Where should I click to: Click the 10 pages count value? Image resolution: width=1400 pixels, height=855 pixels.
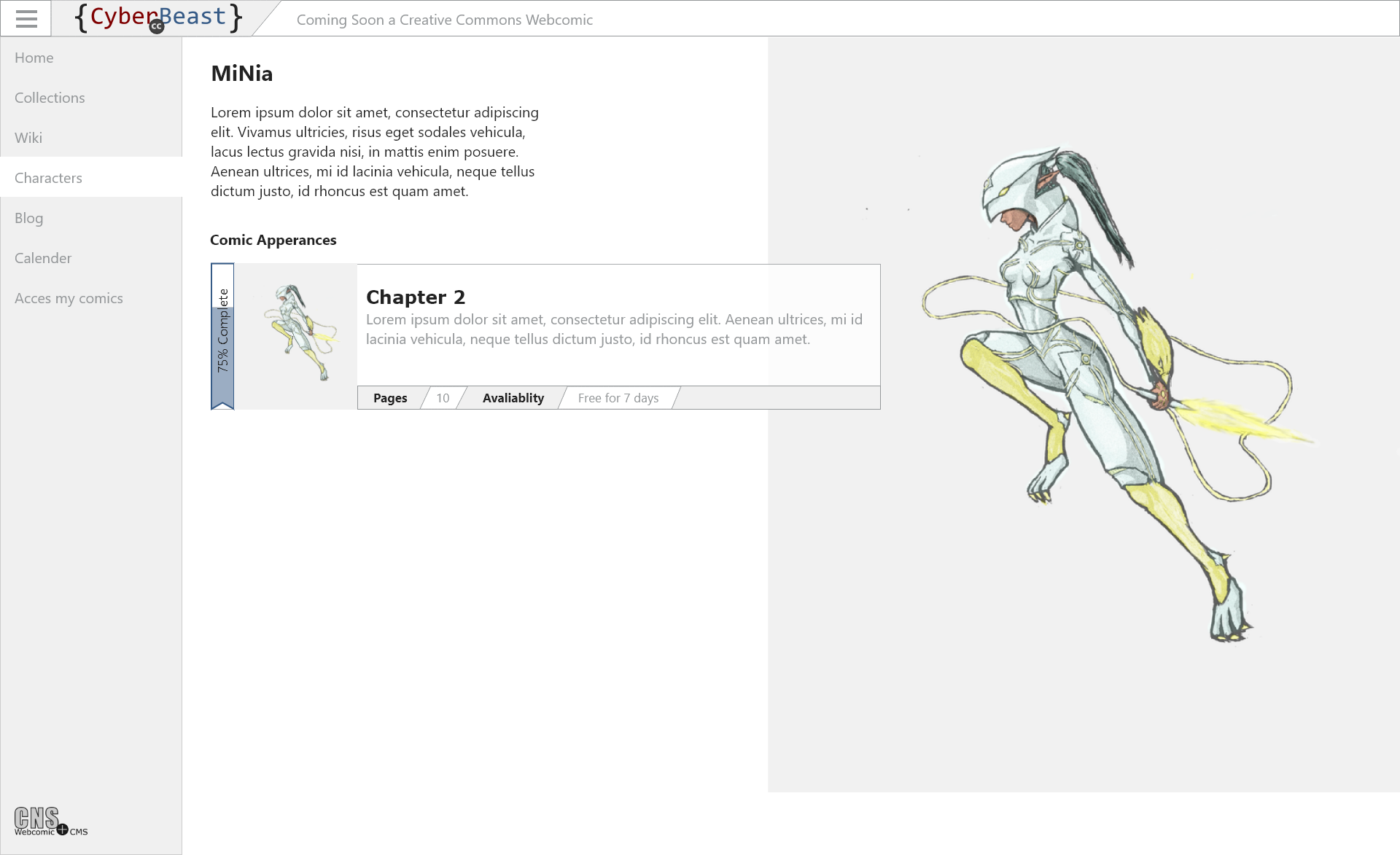[x=442, y=397]
